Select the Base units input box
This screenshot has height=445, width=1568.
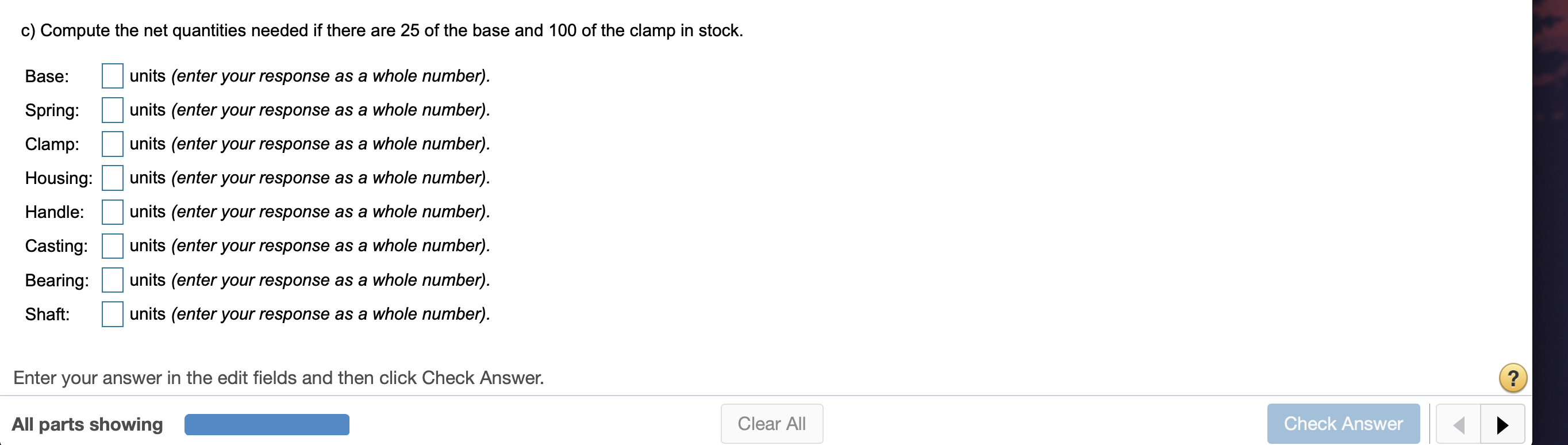[112, 76]
